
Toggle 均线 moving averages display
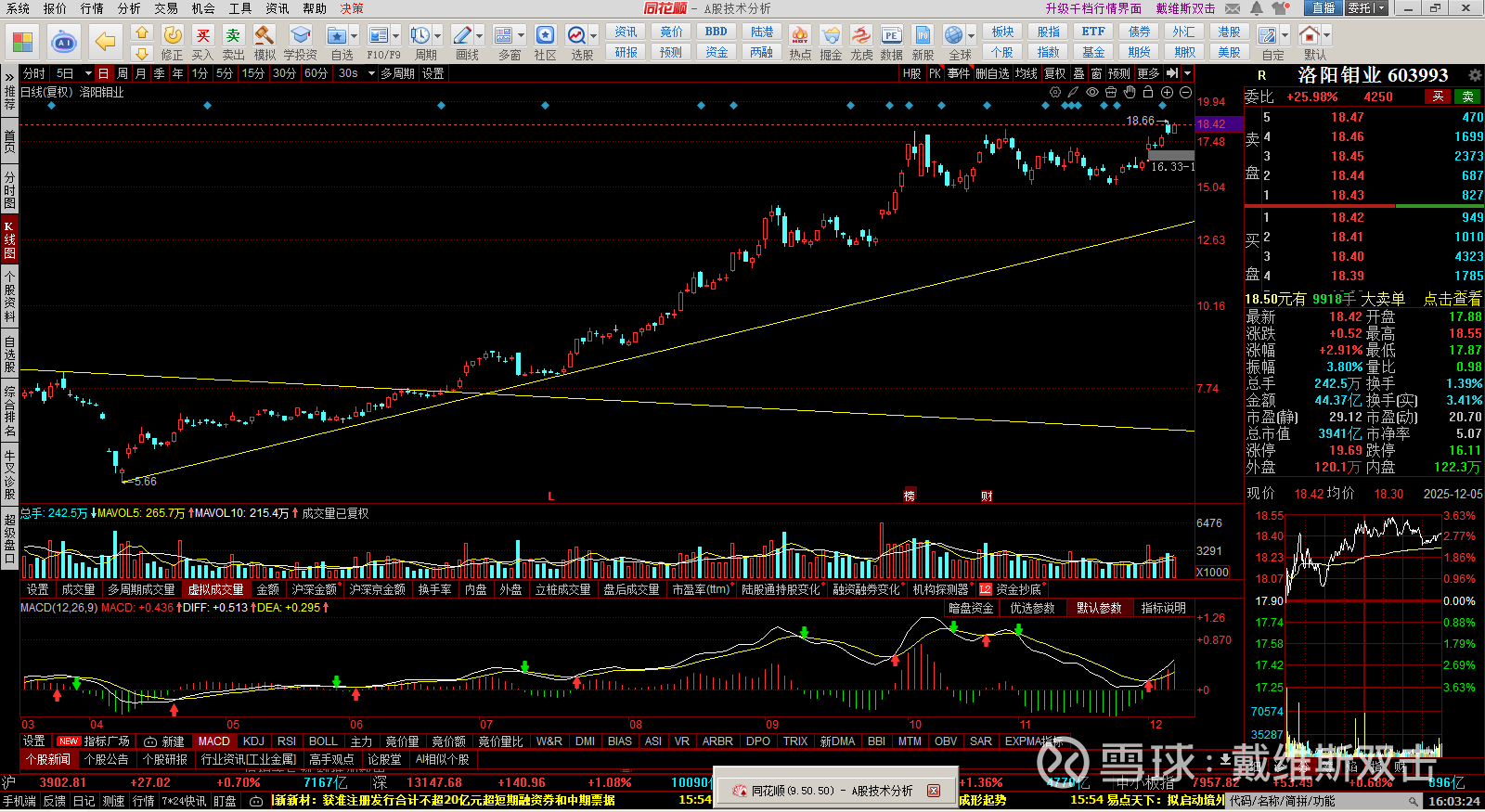pyautogui.click(x=1026, y=73)
